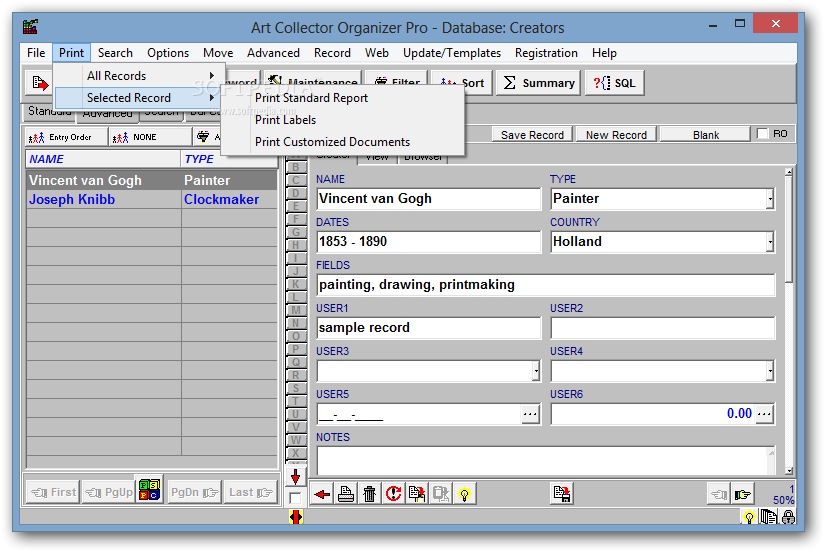Click the grayed-out paste record icon
The width and height of the screenshot is (825, 552).
pos(441,494)
